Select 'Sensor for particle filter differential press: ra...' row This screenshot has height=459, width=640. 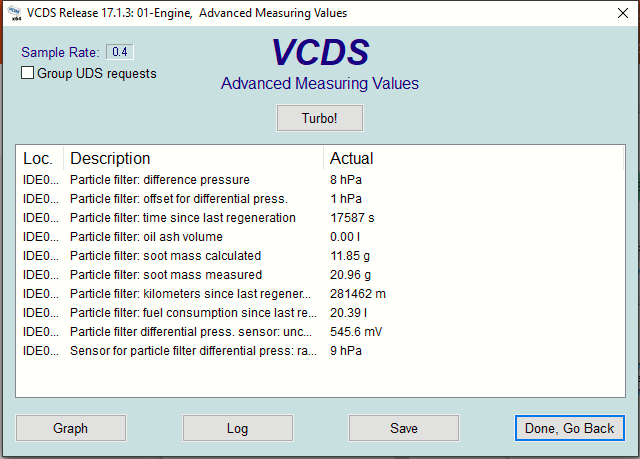(x=320, y=351)
